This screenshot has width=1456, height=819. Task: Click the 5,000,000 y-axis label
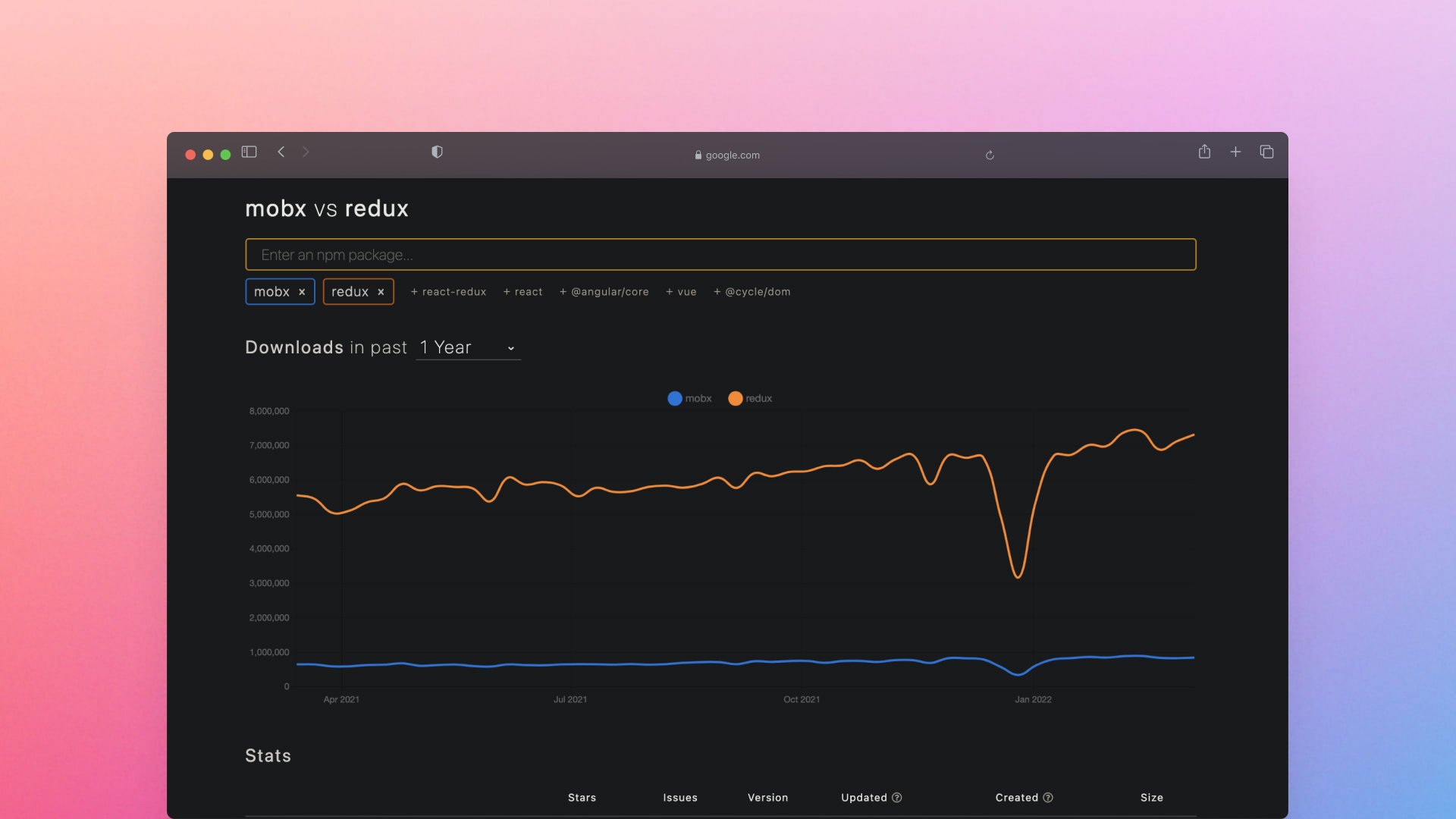pos(269,514)
